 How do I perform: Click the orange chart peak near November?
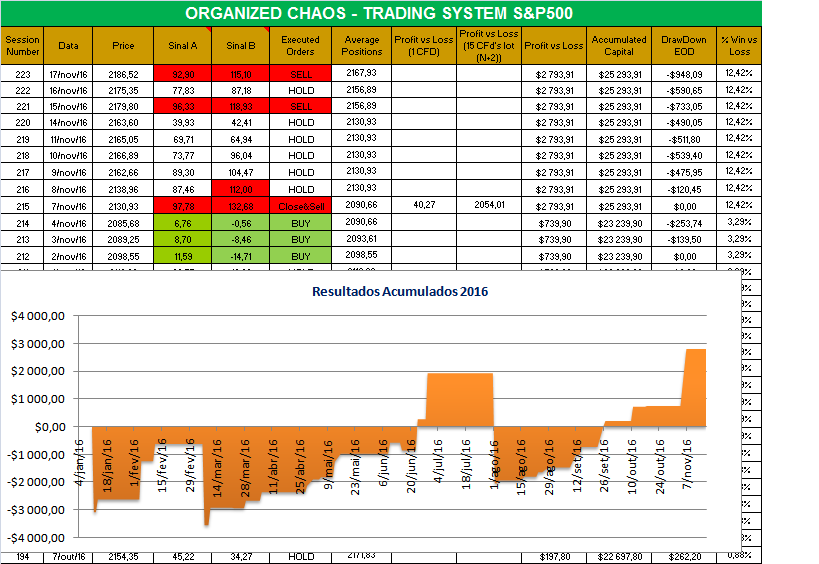pos(695,386)
